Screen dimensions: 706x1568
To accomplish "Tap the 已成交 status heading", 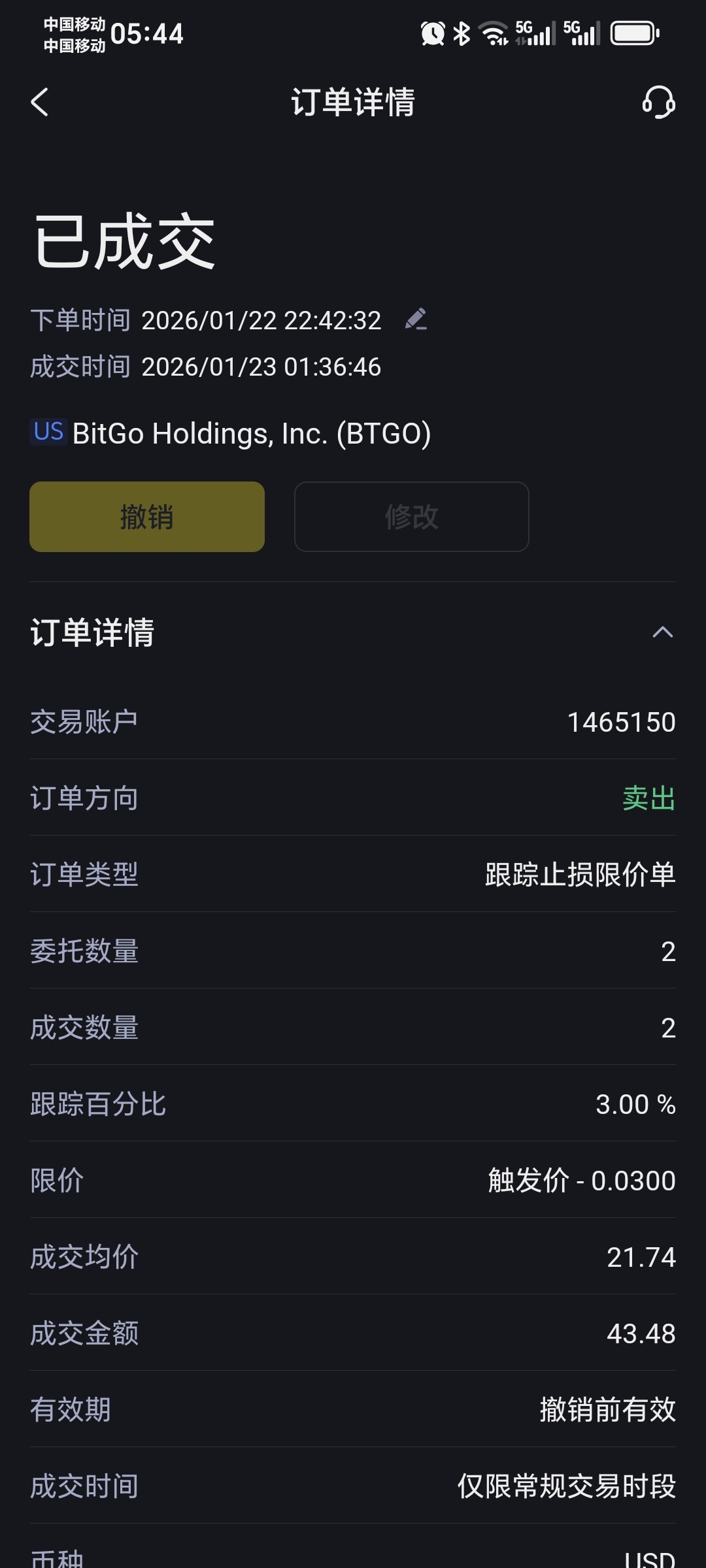I will tap(124, 242).
